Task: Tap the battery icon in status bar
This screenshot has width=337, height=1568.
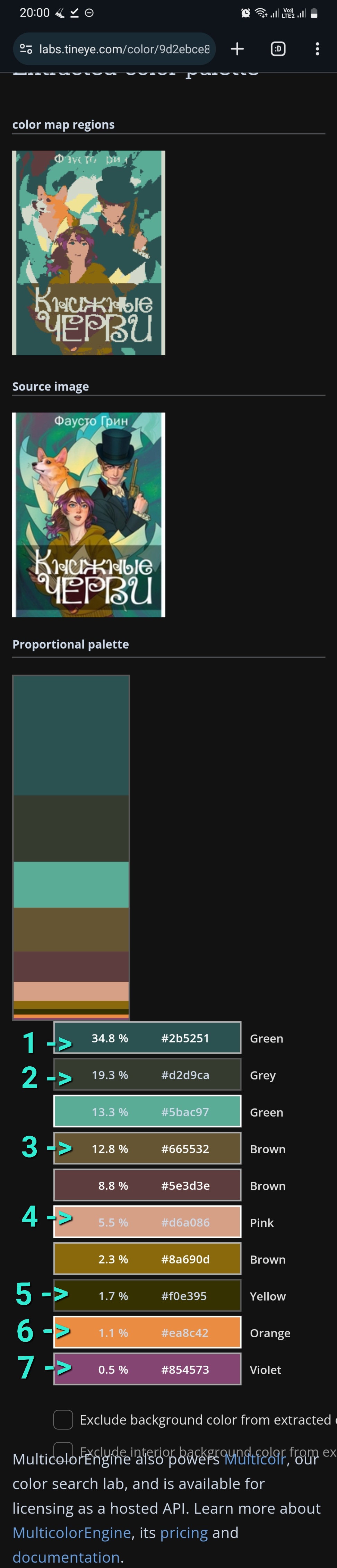Action: (x=314, y=13)
